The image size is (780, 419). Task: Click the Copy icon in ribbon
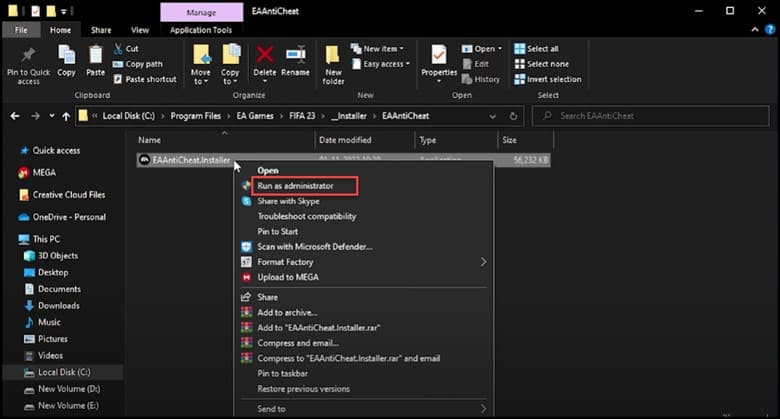pyautogui.click(x=66, y=56)
